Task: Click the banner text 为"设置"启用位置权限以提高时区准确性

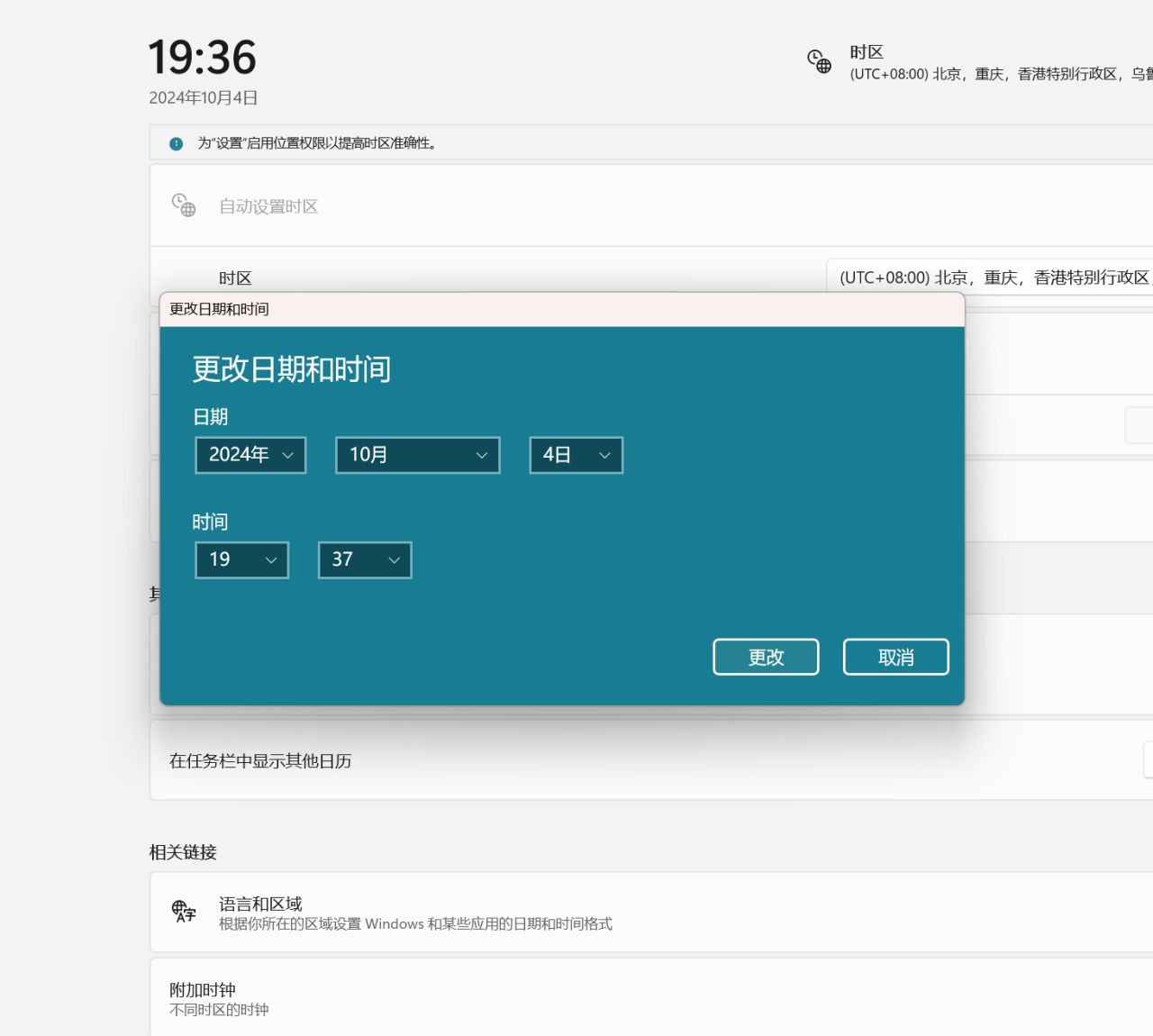Action: (317, 143)
